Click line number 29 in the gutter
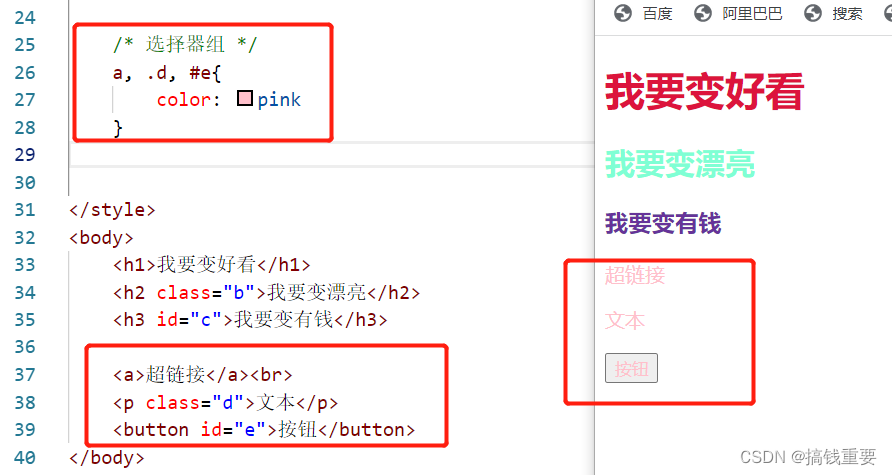 (x=24, y=155)
